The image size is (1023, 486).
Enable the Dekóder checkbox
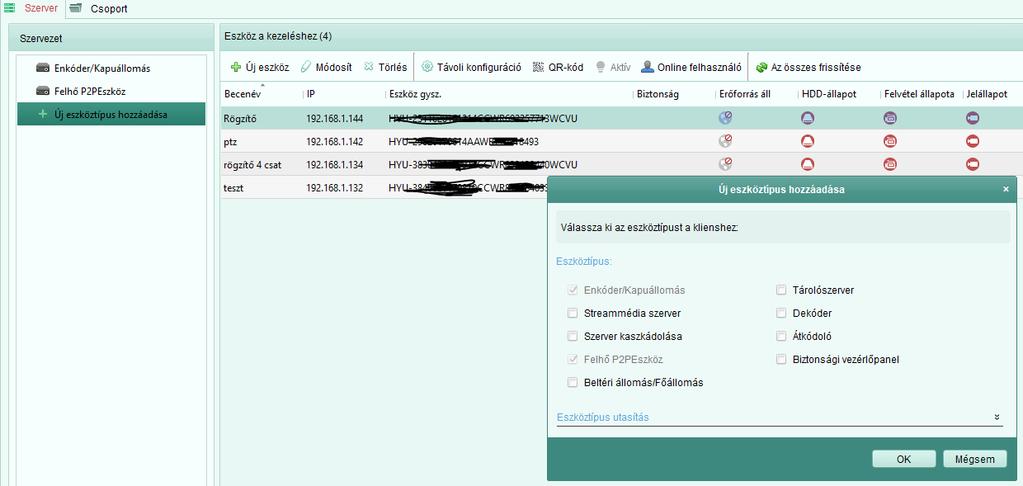(781, 313)
